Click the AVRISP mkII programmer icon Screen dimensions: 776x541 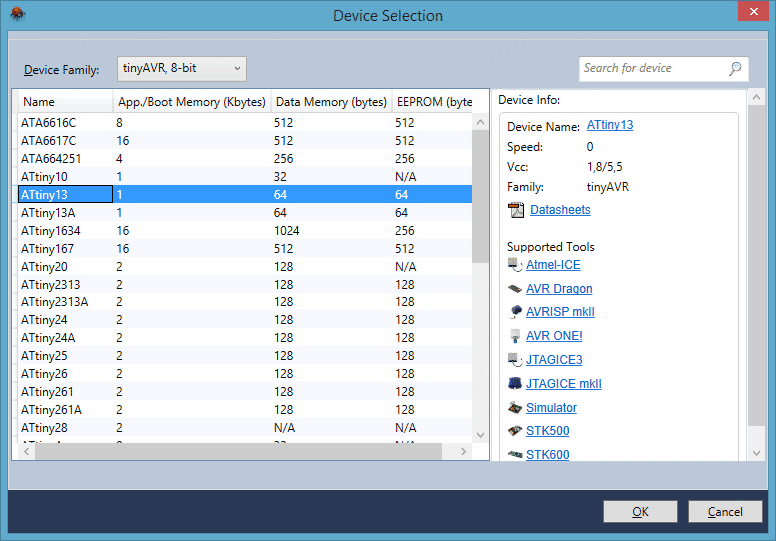[515, 312]
